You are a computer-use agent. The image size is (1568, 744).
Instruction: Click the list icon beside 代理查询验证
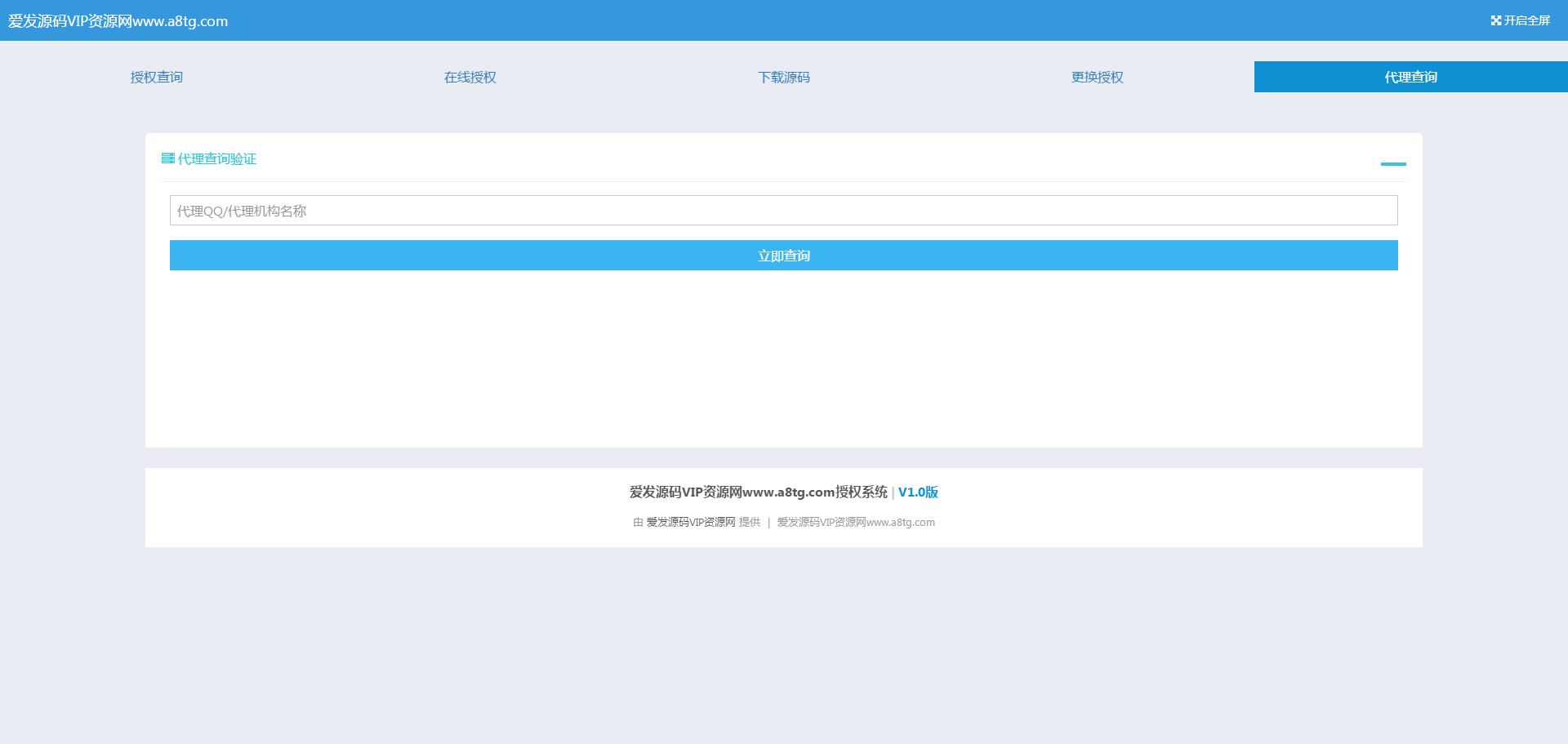click(x=168, y=158)
